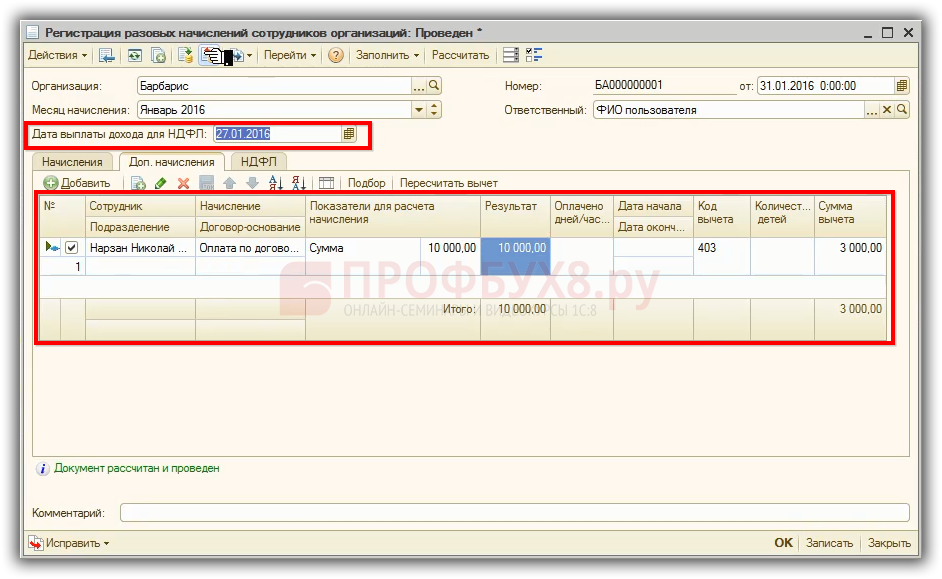
Task: Click the help question mark icon
Action: click(336, 55)
